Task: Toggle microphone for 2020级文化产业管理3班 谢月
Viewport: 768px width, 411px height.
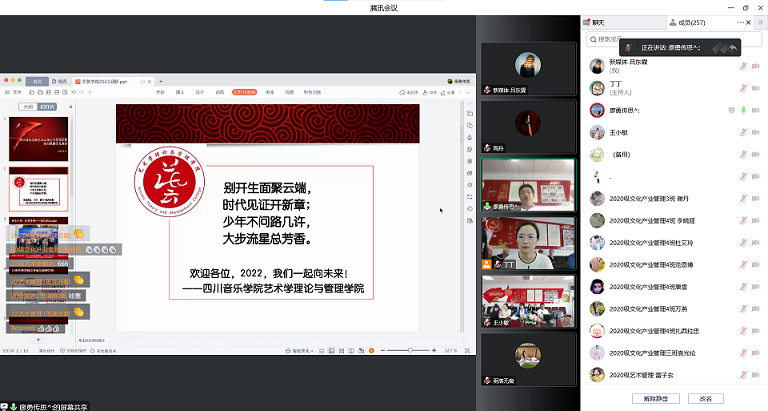Action: click(x=743, y=197)
